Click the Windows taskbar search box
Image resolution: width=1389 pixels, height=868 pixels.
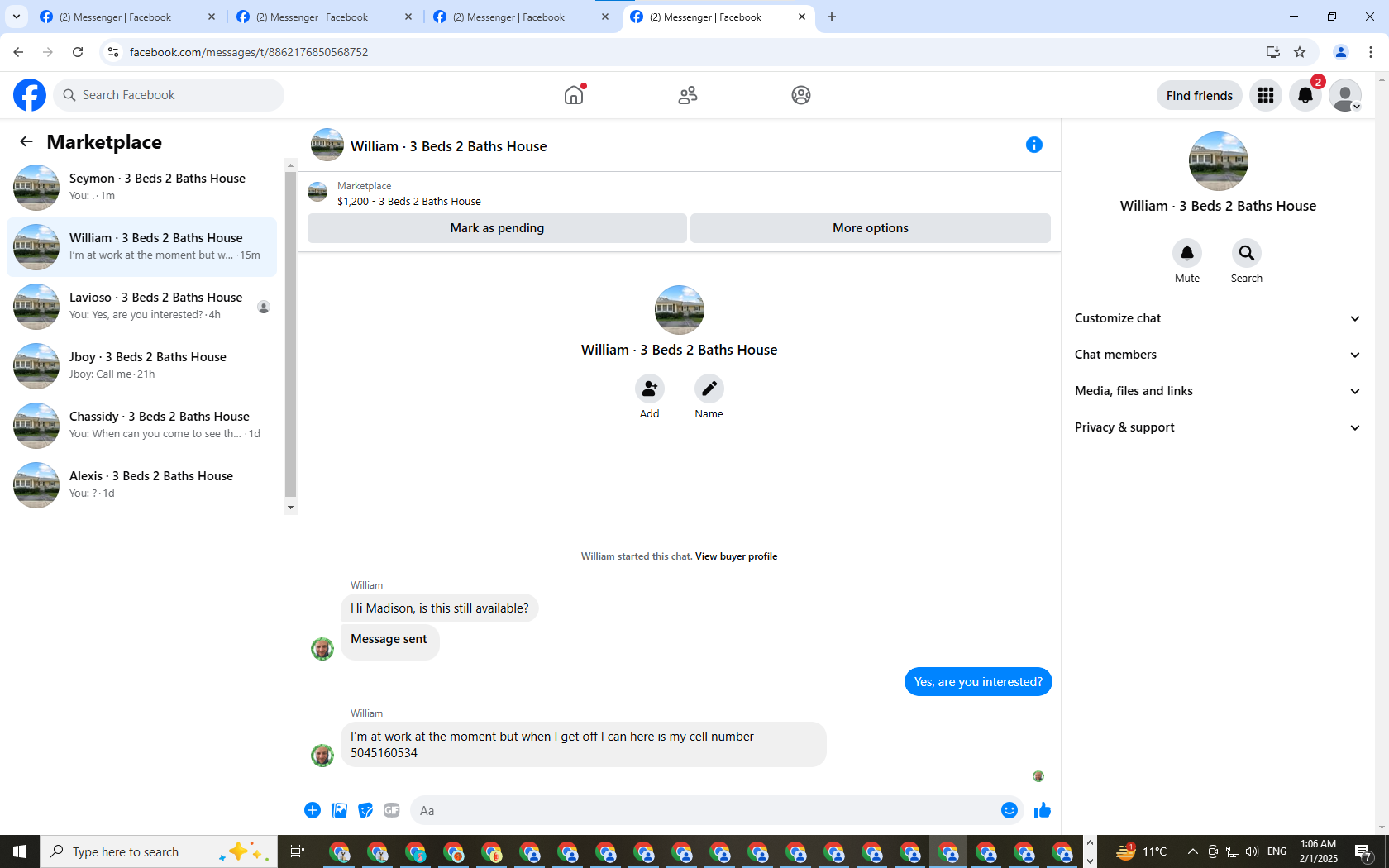[158, 851]
